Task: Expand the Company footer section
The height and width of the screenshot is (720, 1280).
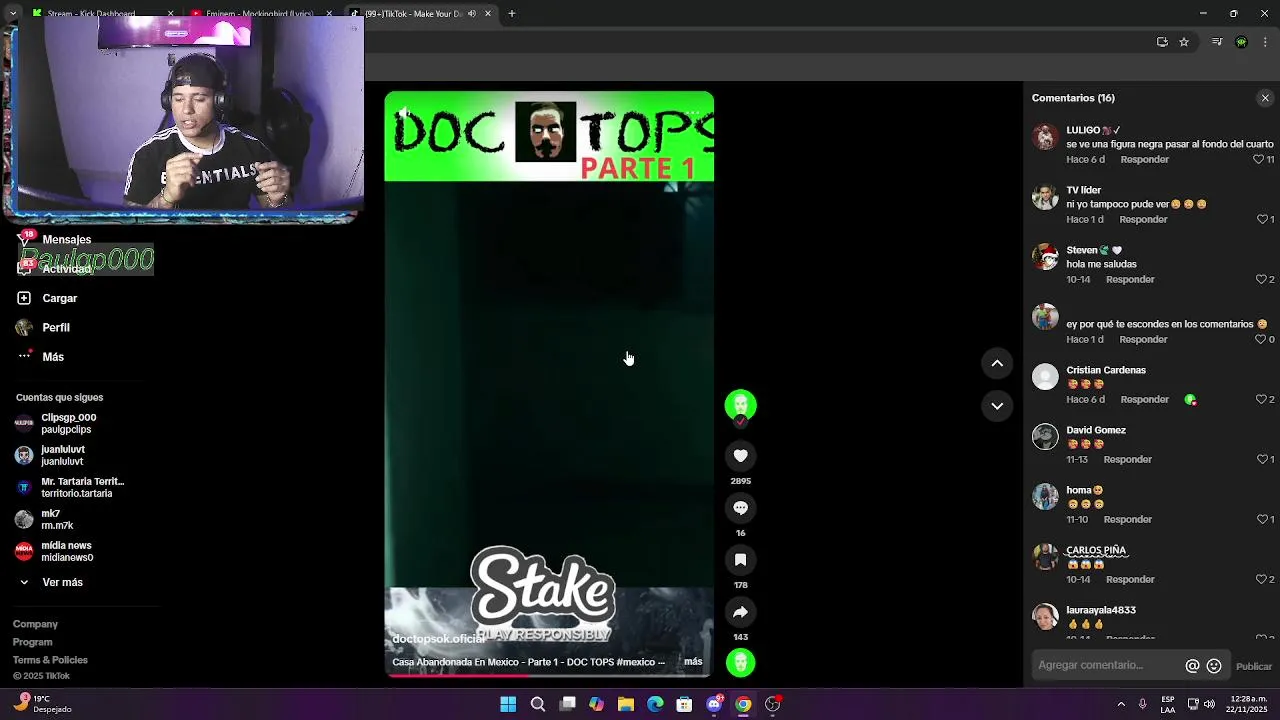Action: pos(35,624)
